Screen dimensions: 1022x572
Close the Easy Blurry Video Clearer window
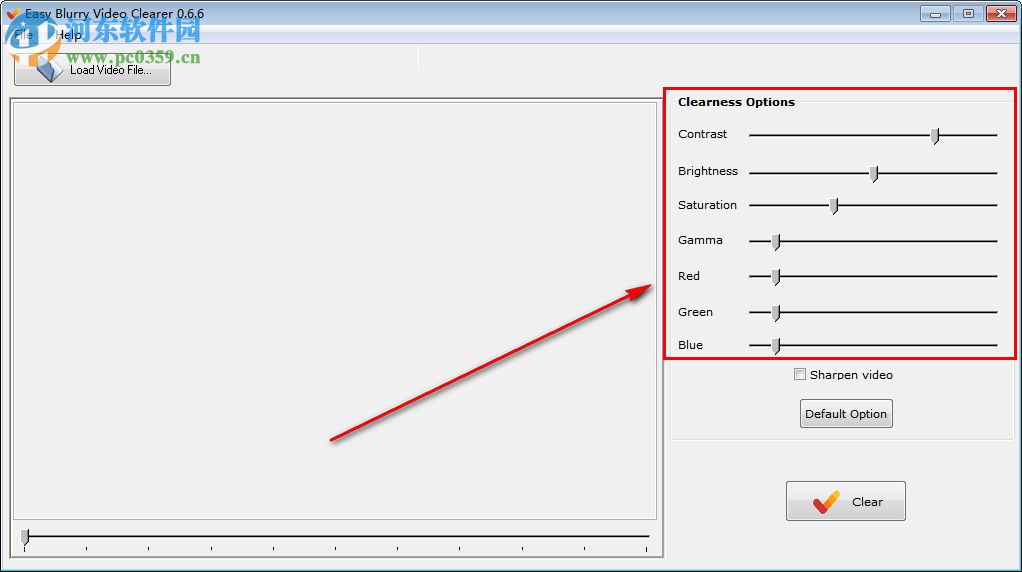[1002, 14]
